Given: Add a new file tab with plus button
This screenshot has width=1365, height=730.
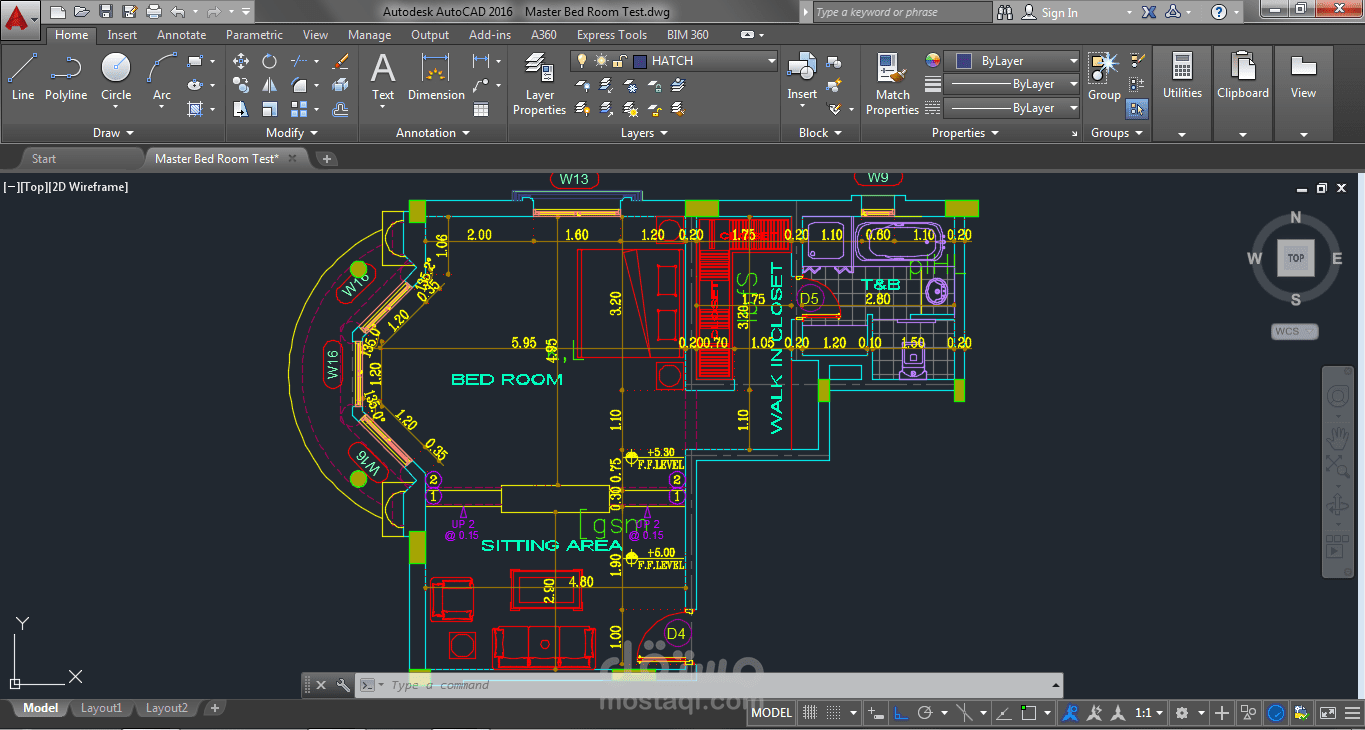Looking at the screenshot, I should (x=327, y=158).
